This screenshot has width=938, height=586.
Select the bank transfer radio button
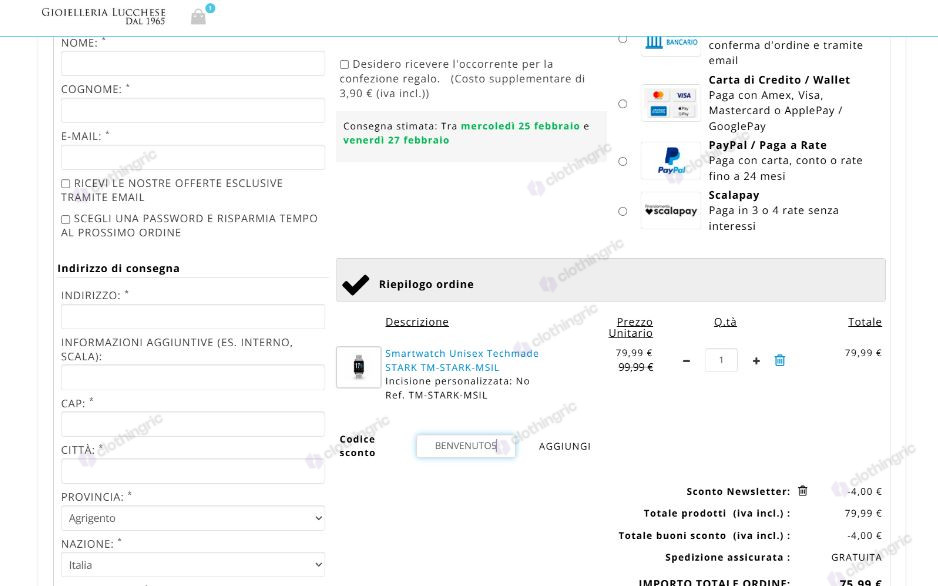623,40
